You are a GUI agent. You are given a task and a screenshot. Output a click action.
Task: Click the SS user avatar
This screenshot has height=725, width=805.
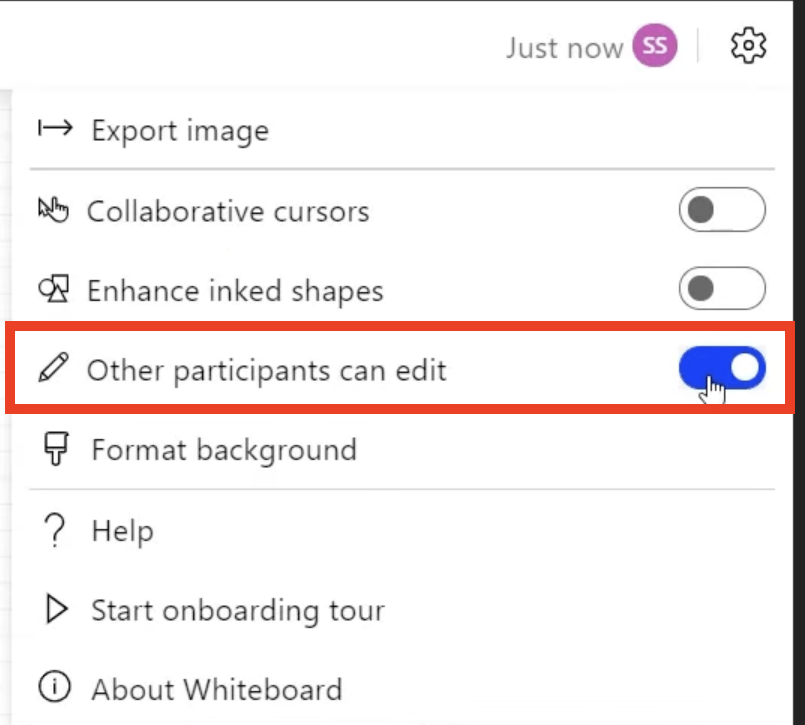(655, 45)
